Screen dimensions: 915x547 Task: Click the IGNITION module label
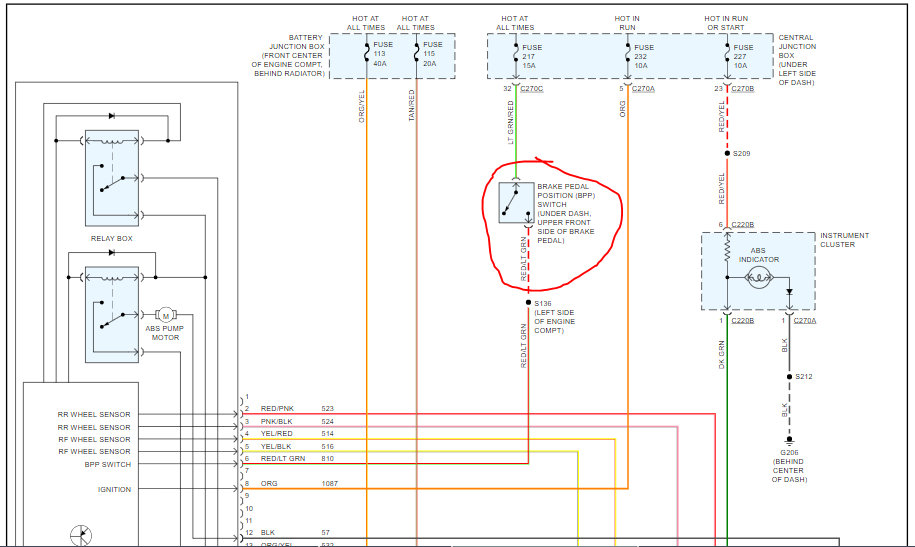tap(114, 489)
